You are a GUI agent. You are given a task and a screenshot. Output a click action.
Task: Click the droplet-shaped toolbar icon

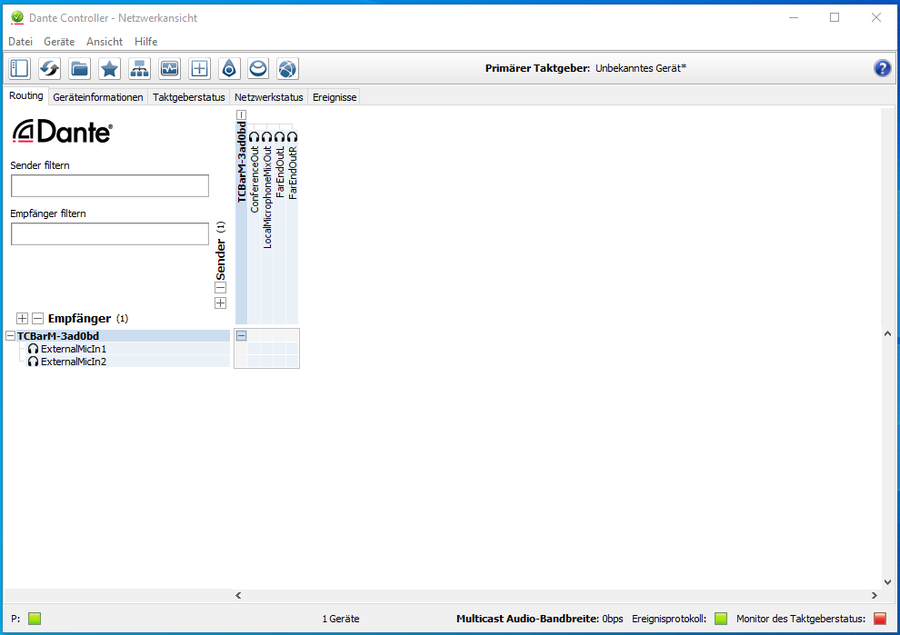pos(229,69)
